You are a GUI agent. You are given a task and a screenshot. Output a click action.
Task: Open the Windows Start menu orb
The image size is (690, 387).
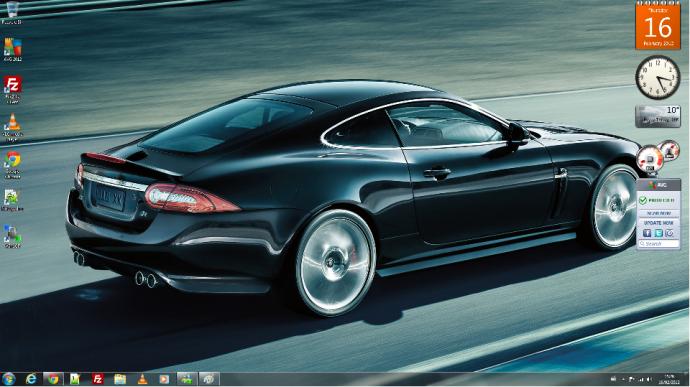pyautogui.click(x=8, y=379)
